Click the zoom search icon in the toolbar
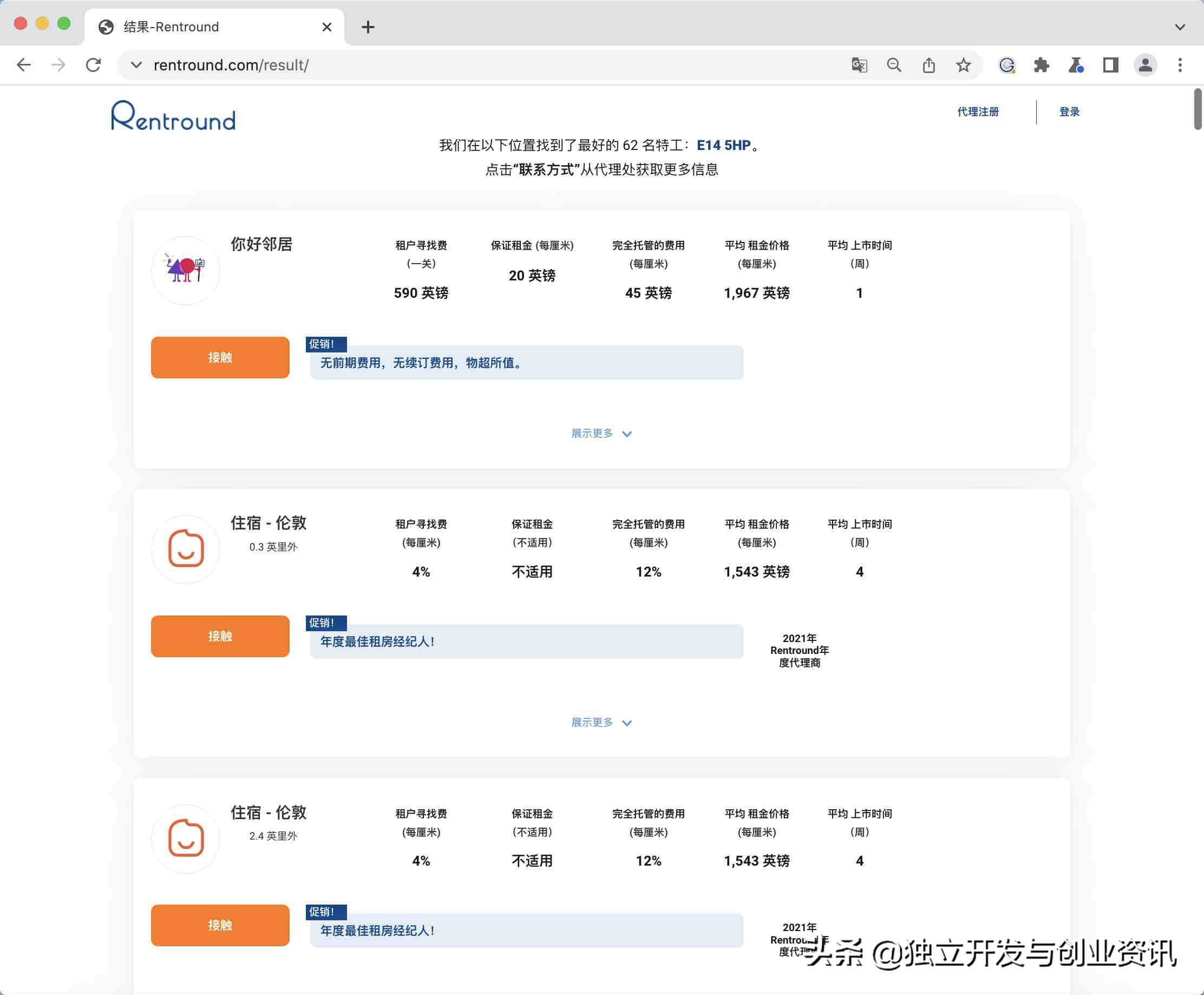The image size is (1204, 995). (893, 65)
